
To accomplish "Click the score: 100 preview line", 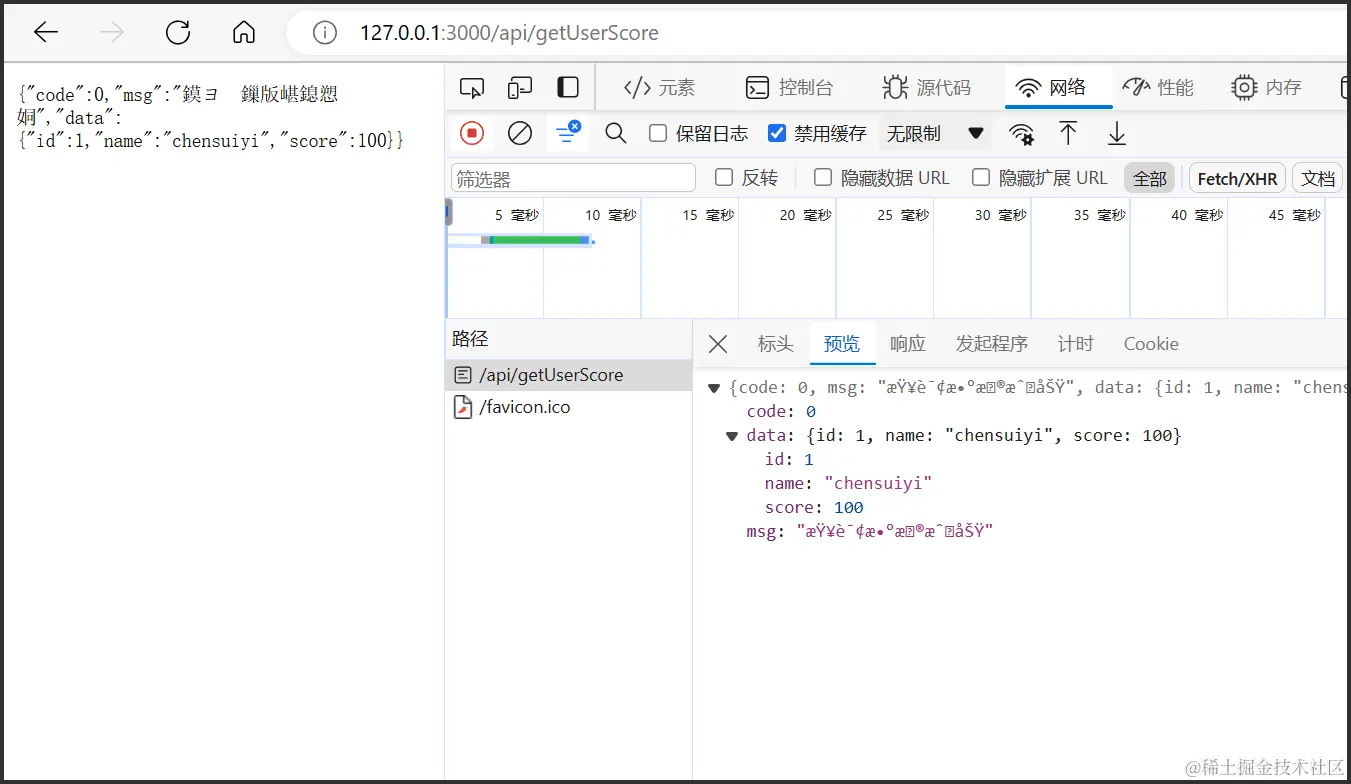I will click(x=814, y=508).
